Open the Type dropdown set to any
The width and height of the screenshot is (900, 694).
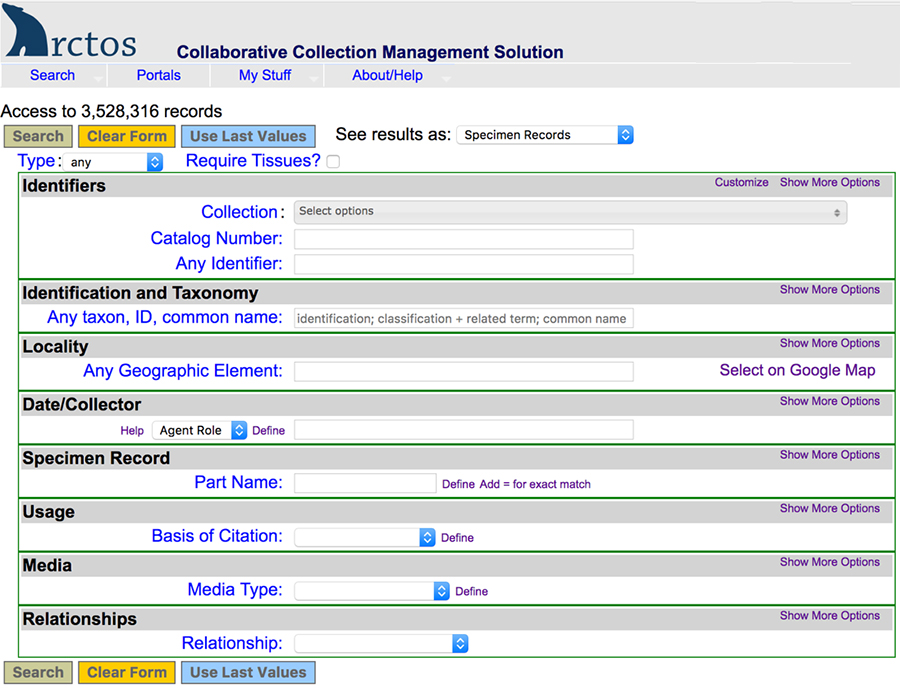click(115, 162)
